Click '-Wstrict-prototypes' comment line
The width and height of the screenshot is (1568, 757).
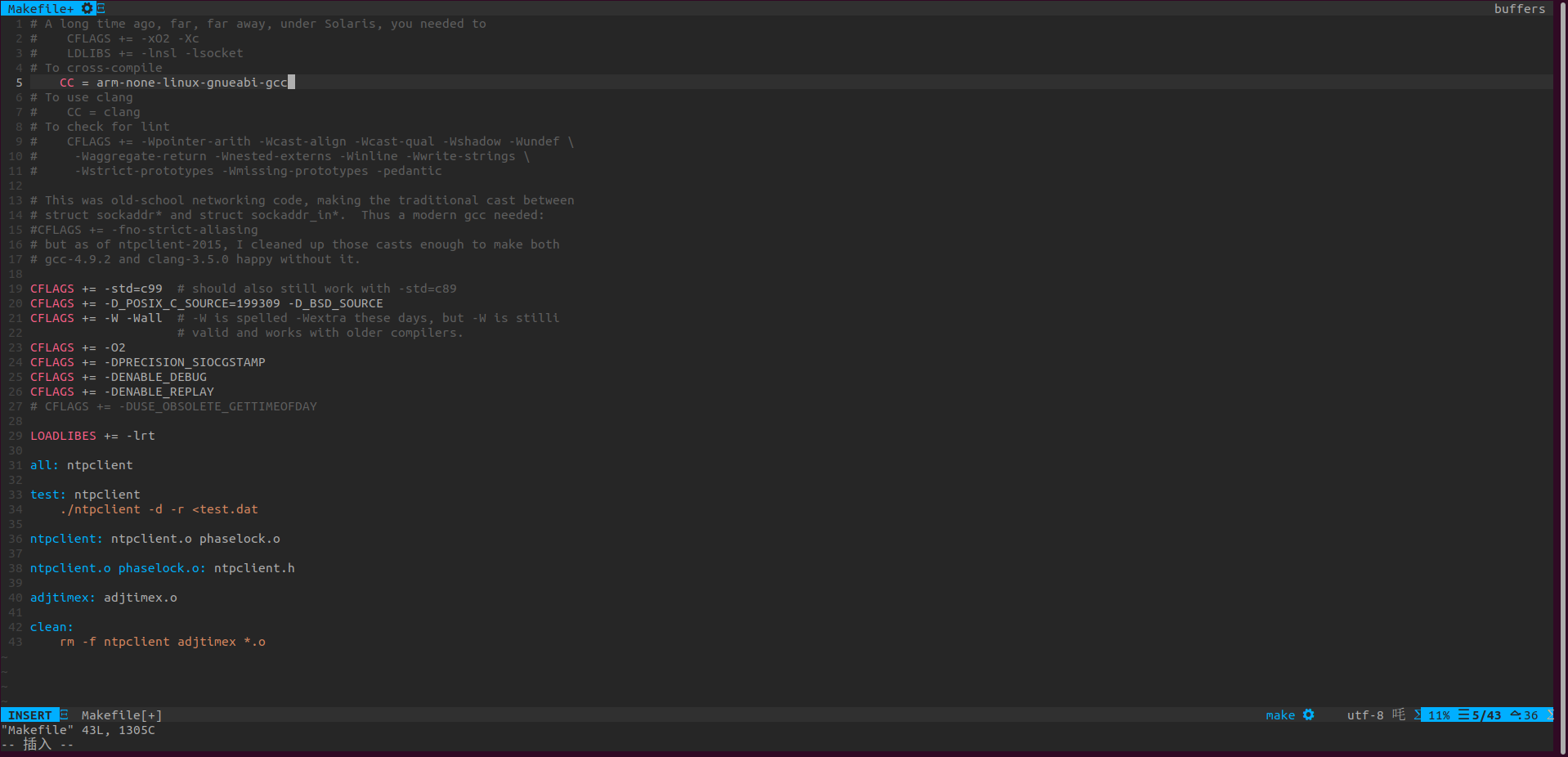235,170
